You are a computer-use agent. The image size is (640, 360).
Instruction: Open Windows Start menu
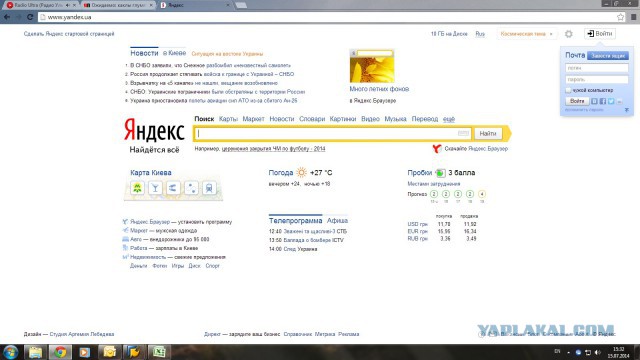11,352
